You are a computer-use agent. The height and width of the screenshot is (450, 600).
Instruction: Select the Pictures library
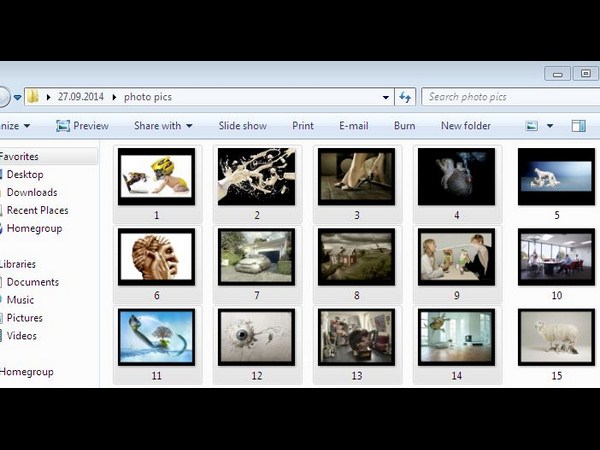coord(25,318)
